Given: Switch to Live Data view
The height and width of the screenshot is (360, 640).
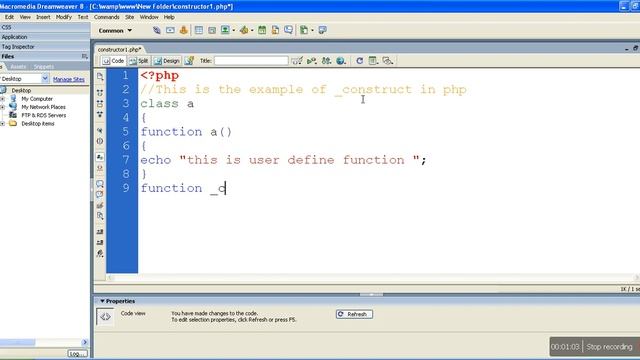Looking at the screenshot, I should point(189,61).
